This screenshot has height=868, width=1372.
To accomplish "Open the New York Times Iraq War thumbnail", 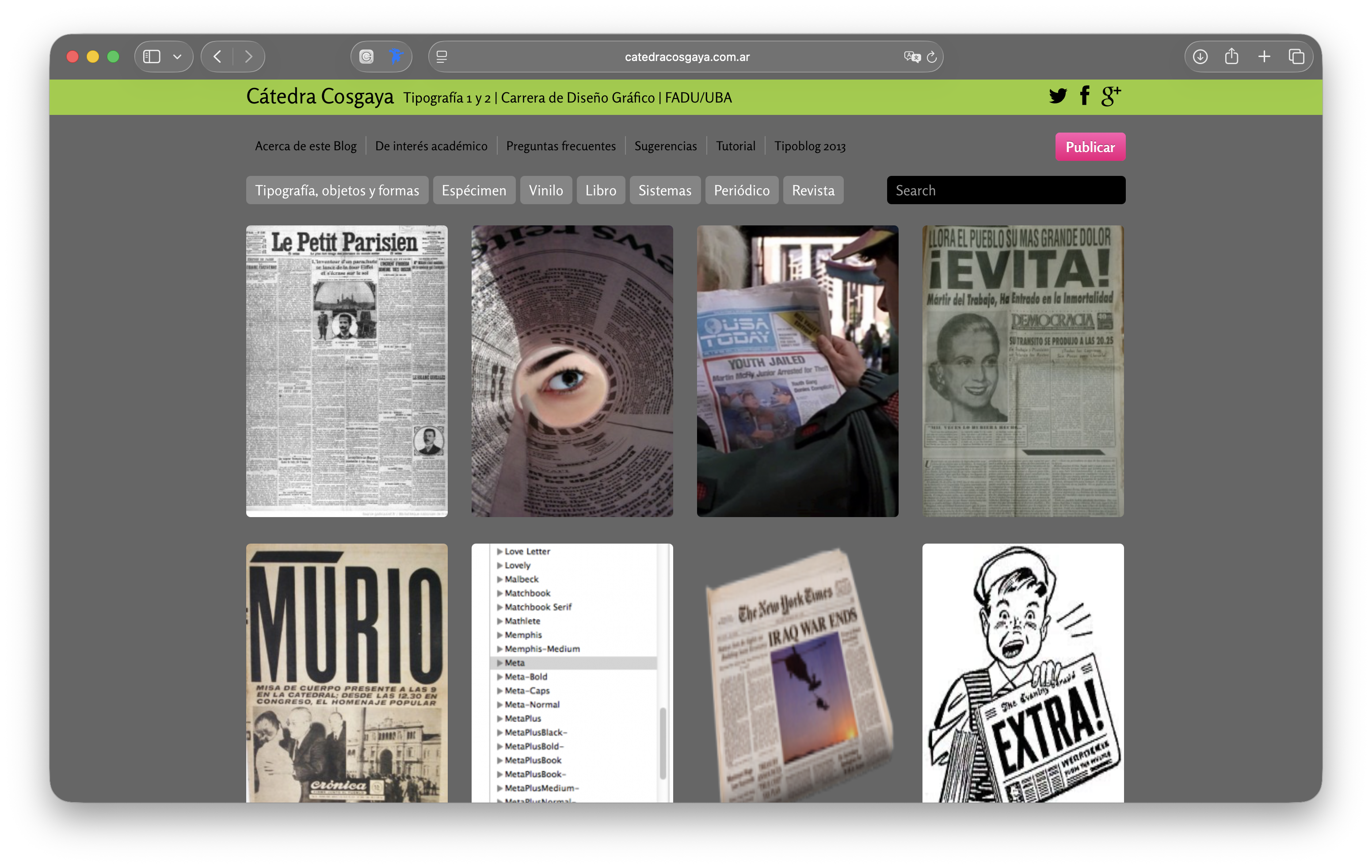I will pos(797,673).
